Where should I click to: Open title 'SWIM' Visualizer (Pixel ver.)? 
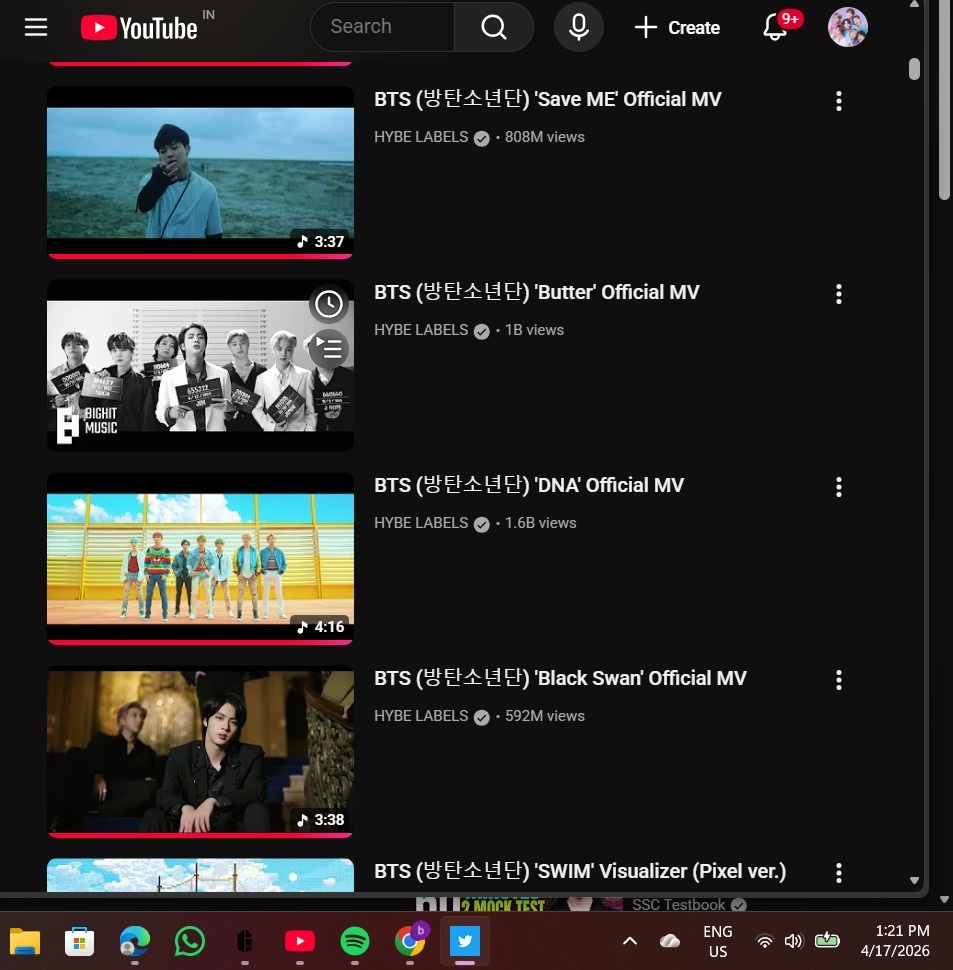579,871
